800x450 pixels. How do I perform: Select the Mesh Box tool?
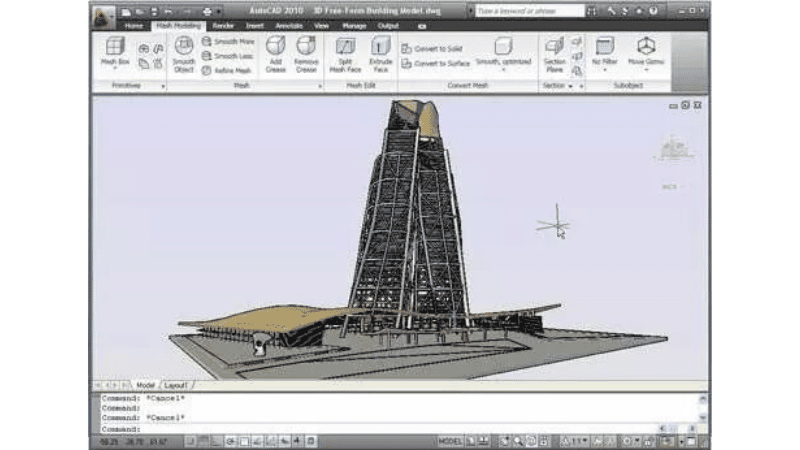pos(115,52)
